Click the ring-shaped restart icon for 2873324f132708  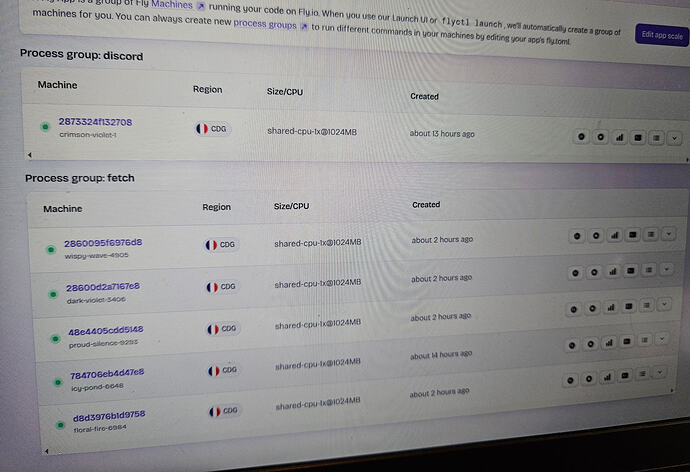600,137
